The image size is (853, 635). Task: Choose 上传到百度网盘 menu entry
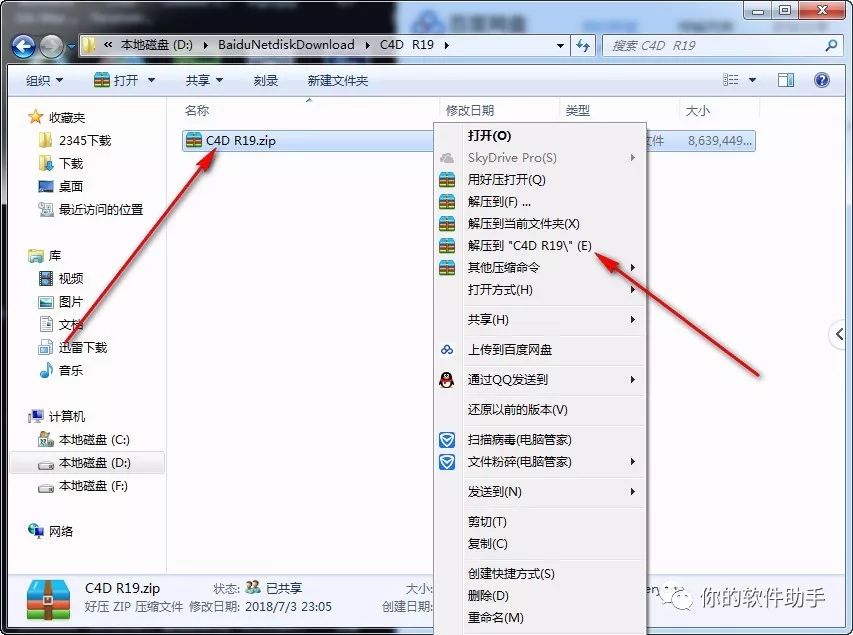540,350
